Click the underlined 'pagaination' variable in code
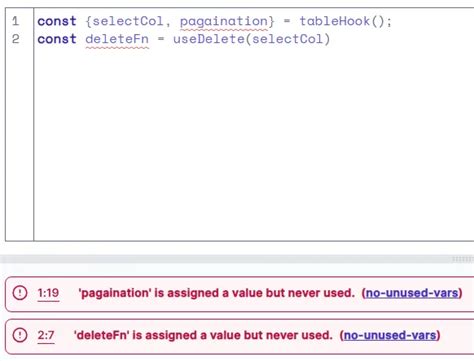Viewport: 474px width, 361px height. [224, 22]
